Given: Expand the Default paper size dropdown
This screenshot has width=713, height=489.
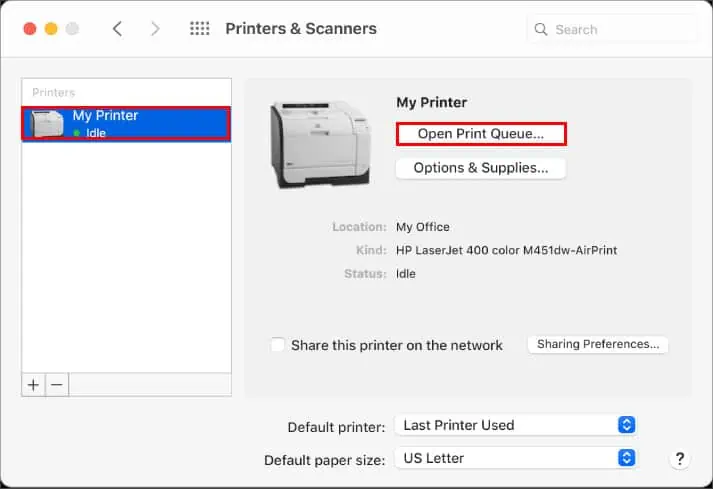Looking at the screenshot, I should pos(515,459).
